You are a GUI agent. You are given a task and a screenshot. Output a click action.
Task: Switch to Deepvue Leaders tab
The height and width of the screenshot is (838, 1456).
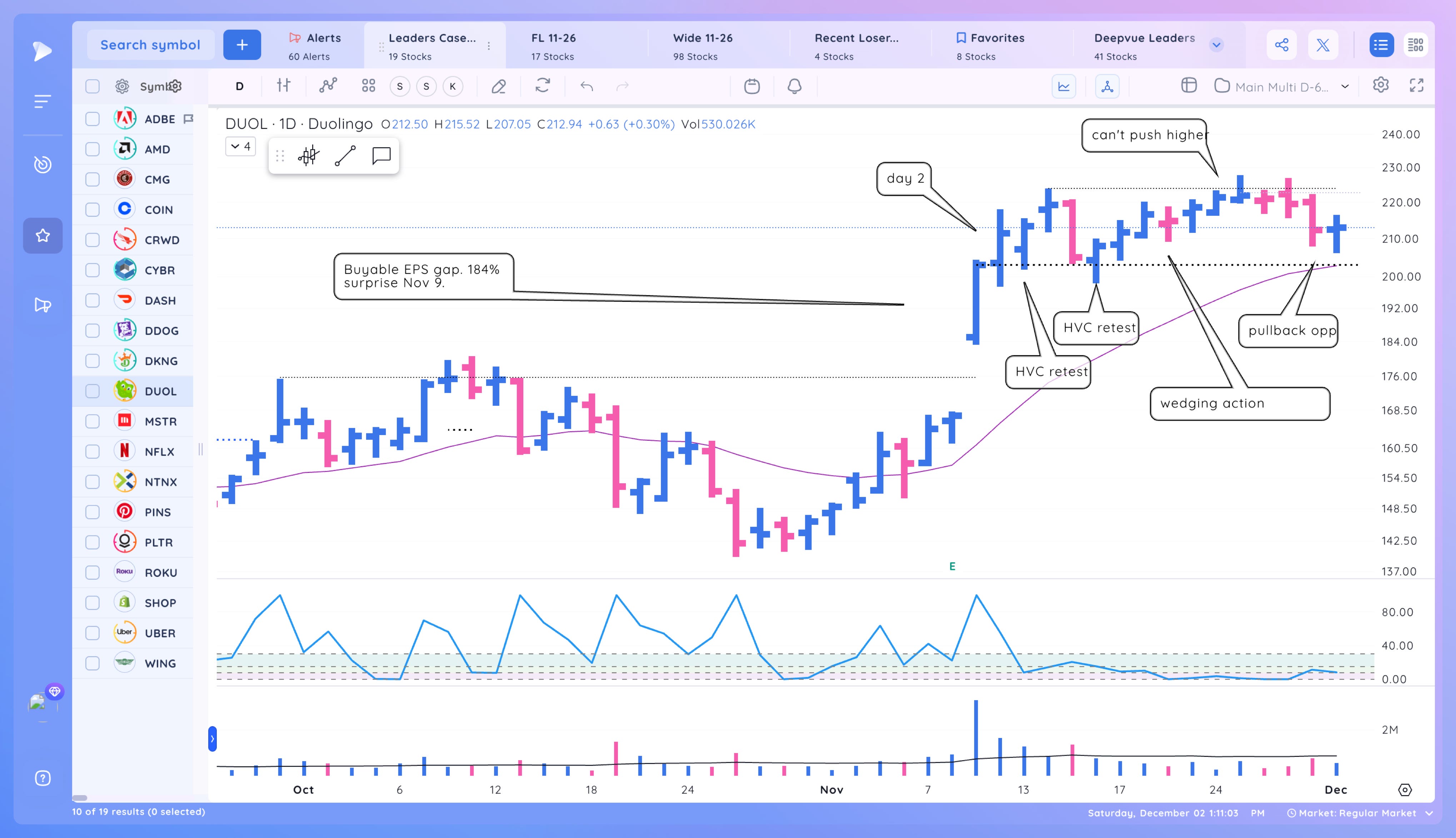coord(1144,46)
